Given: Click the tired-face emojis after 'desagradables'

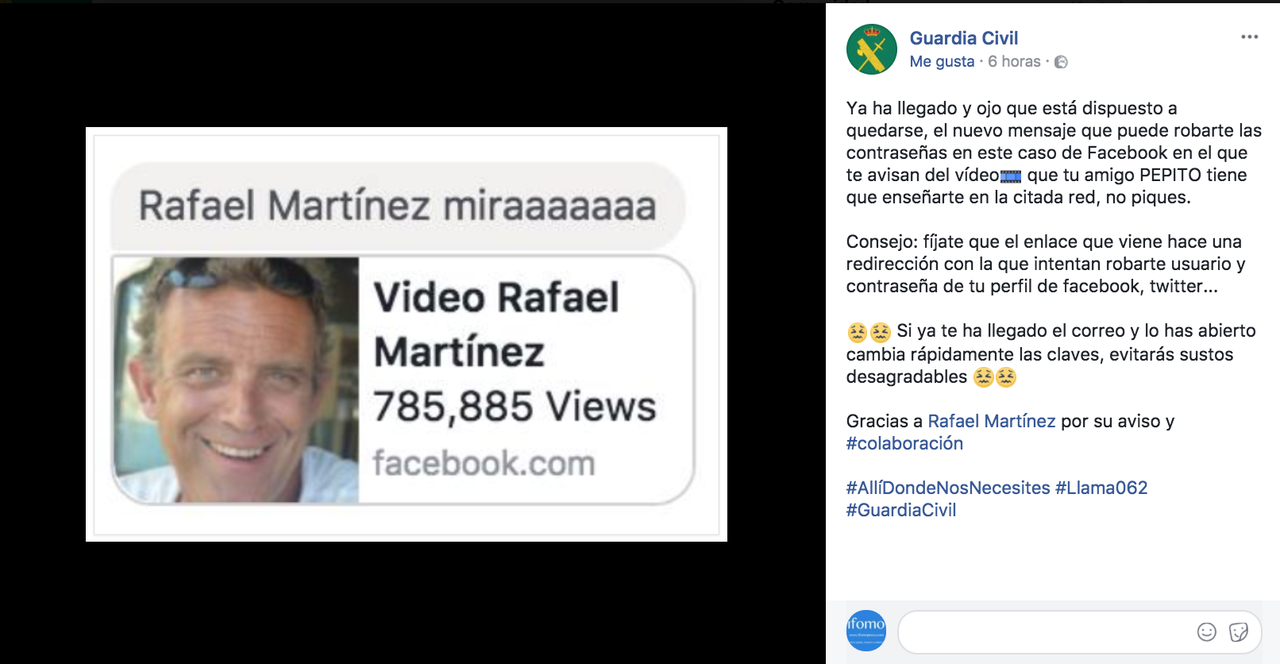Looking at the screenshot, I should click(x=994, y=377).
